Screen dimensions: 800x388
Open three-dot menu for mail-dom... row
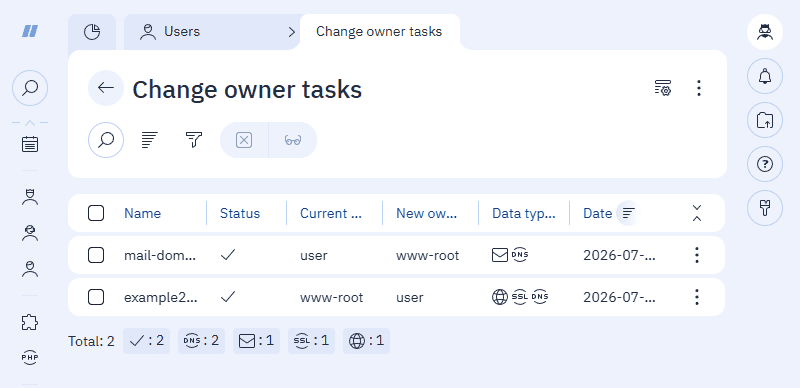tap(697, 255)
